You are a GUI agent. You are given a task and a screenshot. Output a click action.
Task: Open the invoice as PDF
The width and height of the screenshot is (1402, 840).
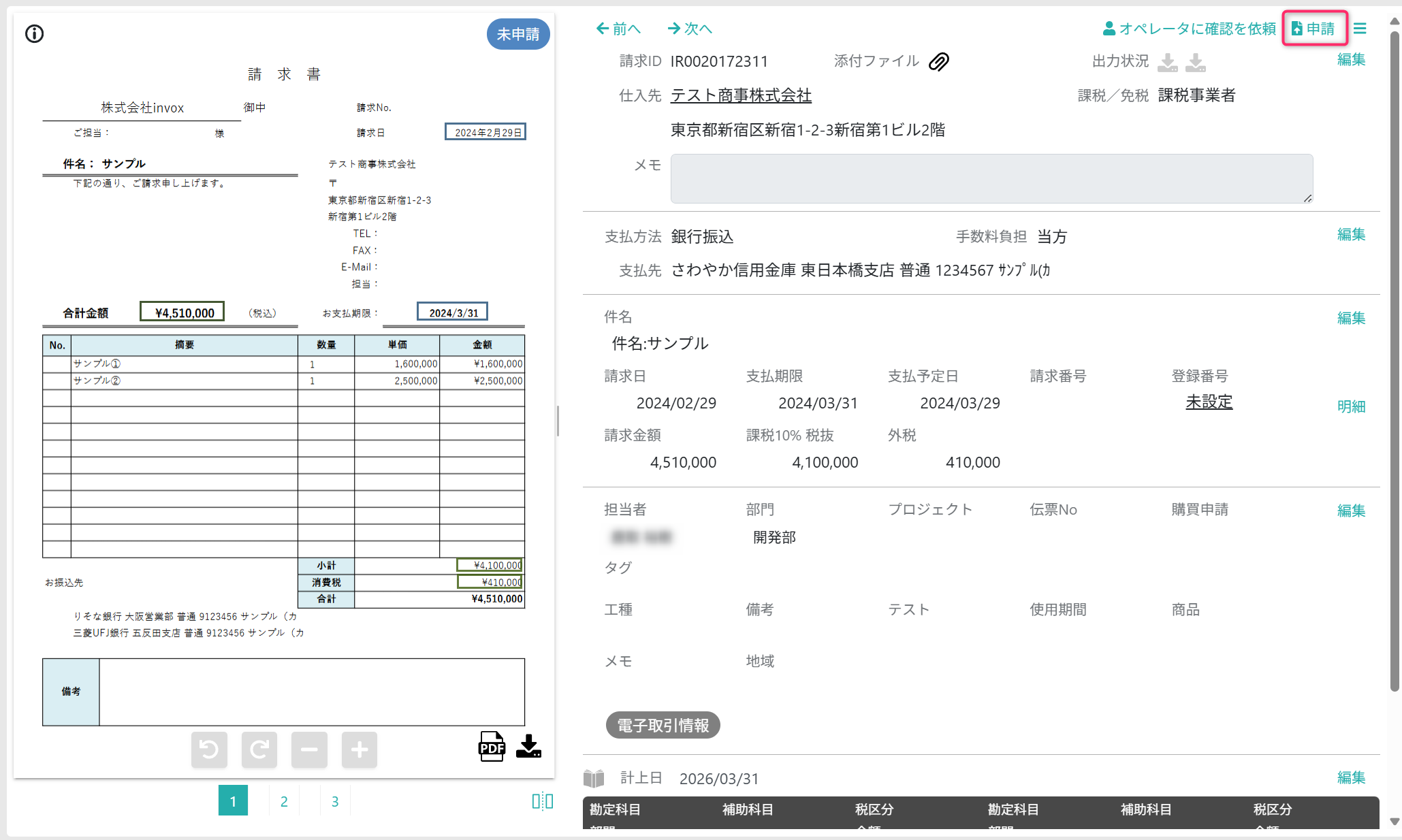492,747
